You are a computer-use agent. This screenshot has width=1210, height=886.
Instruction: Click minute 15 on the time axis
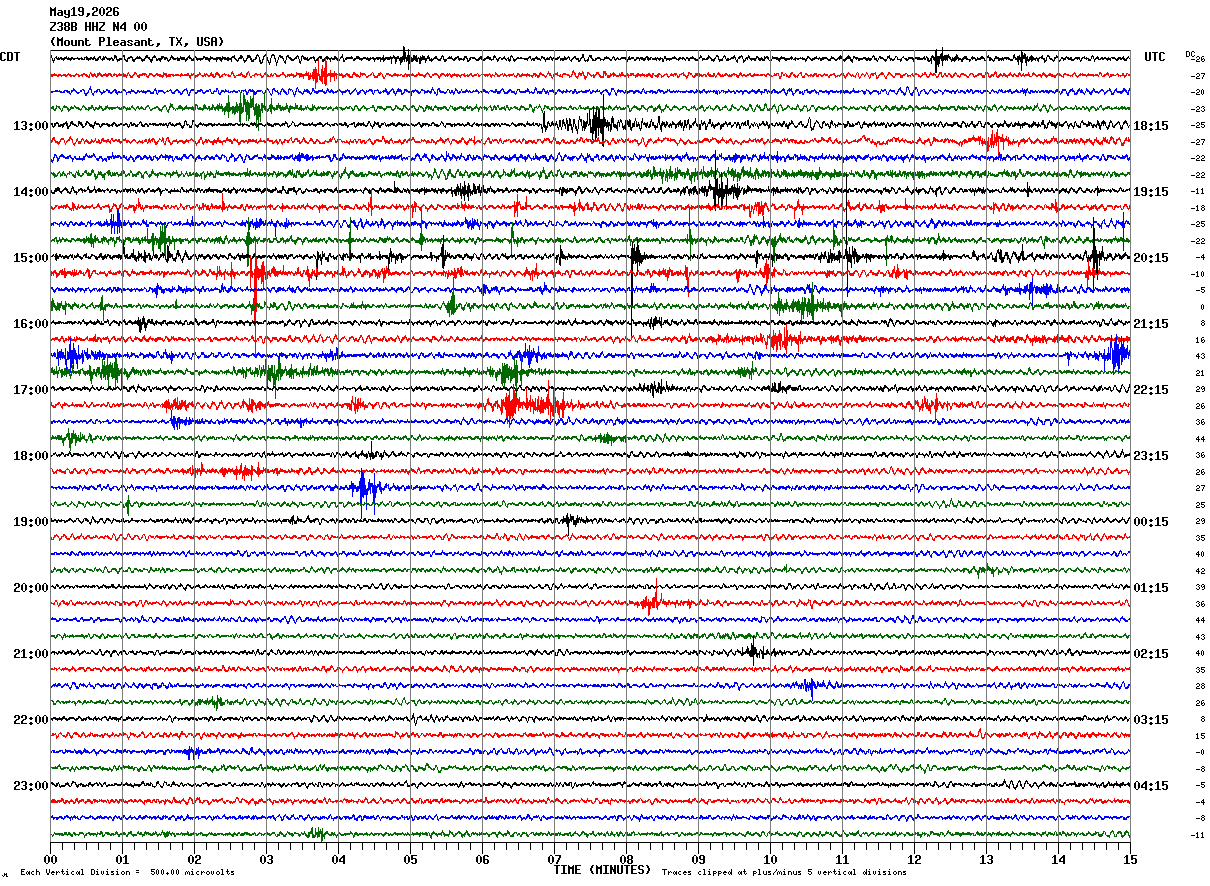pyautogui.click(x=1130, y=859)
